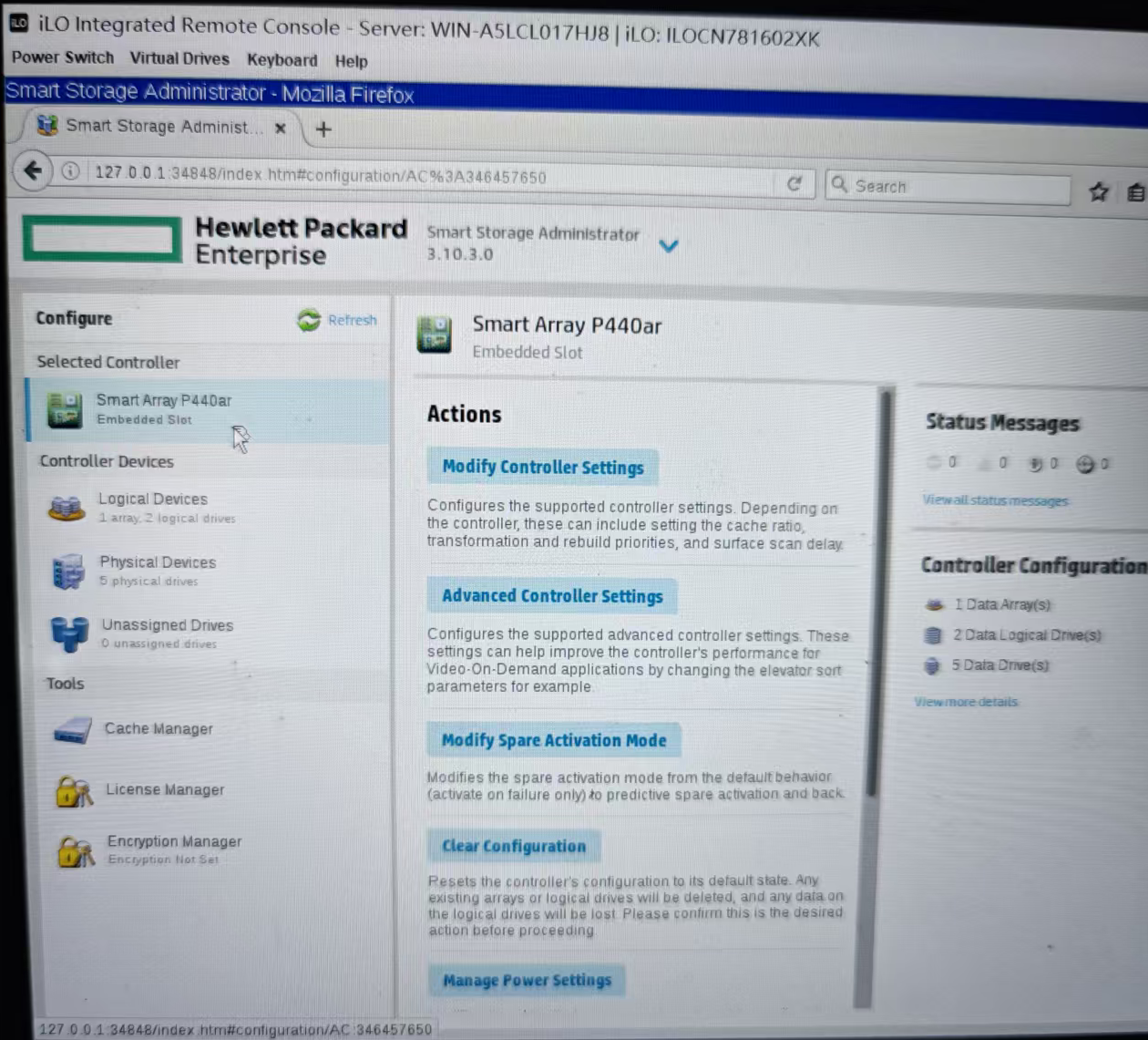Select the Unassigned Drives icon
This screenshot has height=1040, width=1148.
click(70, 633)
